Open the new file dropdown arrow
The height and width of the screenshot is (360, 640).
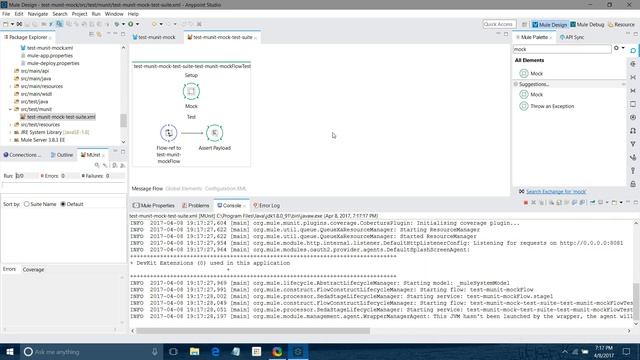tap(12, 24)
